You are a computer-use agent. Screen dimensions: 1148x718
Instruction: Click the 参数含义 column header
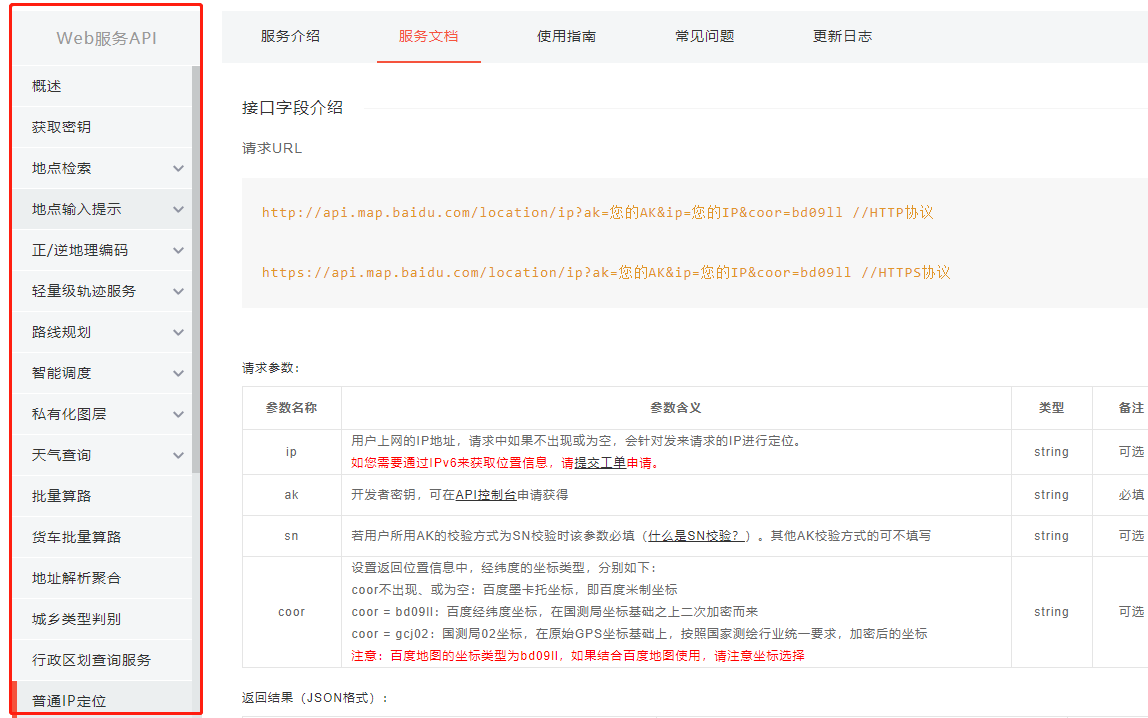[x=676, y=408]
